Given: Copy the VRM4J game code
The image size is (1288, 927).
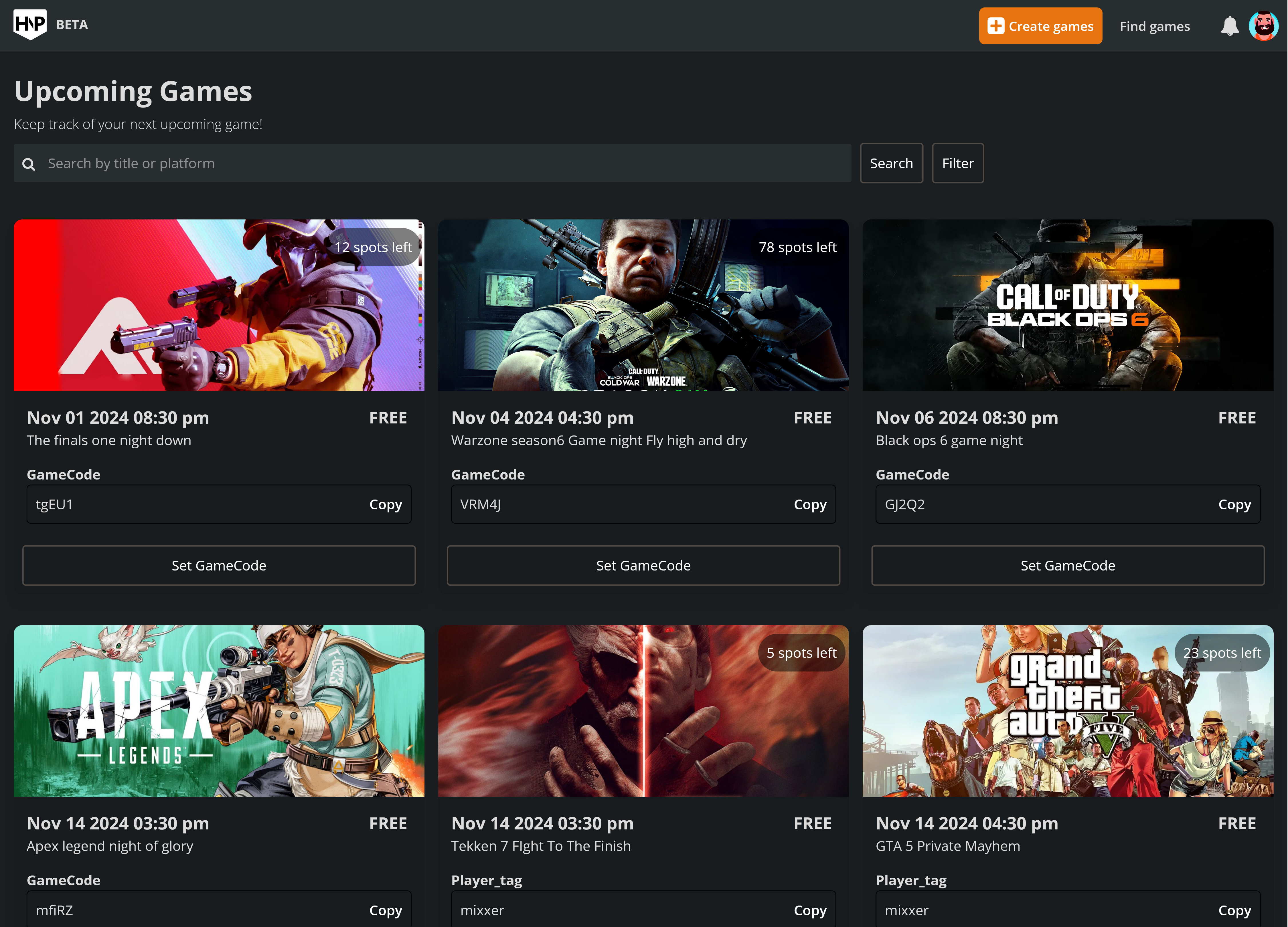Looking at the screenshot, I should (810, 505).
